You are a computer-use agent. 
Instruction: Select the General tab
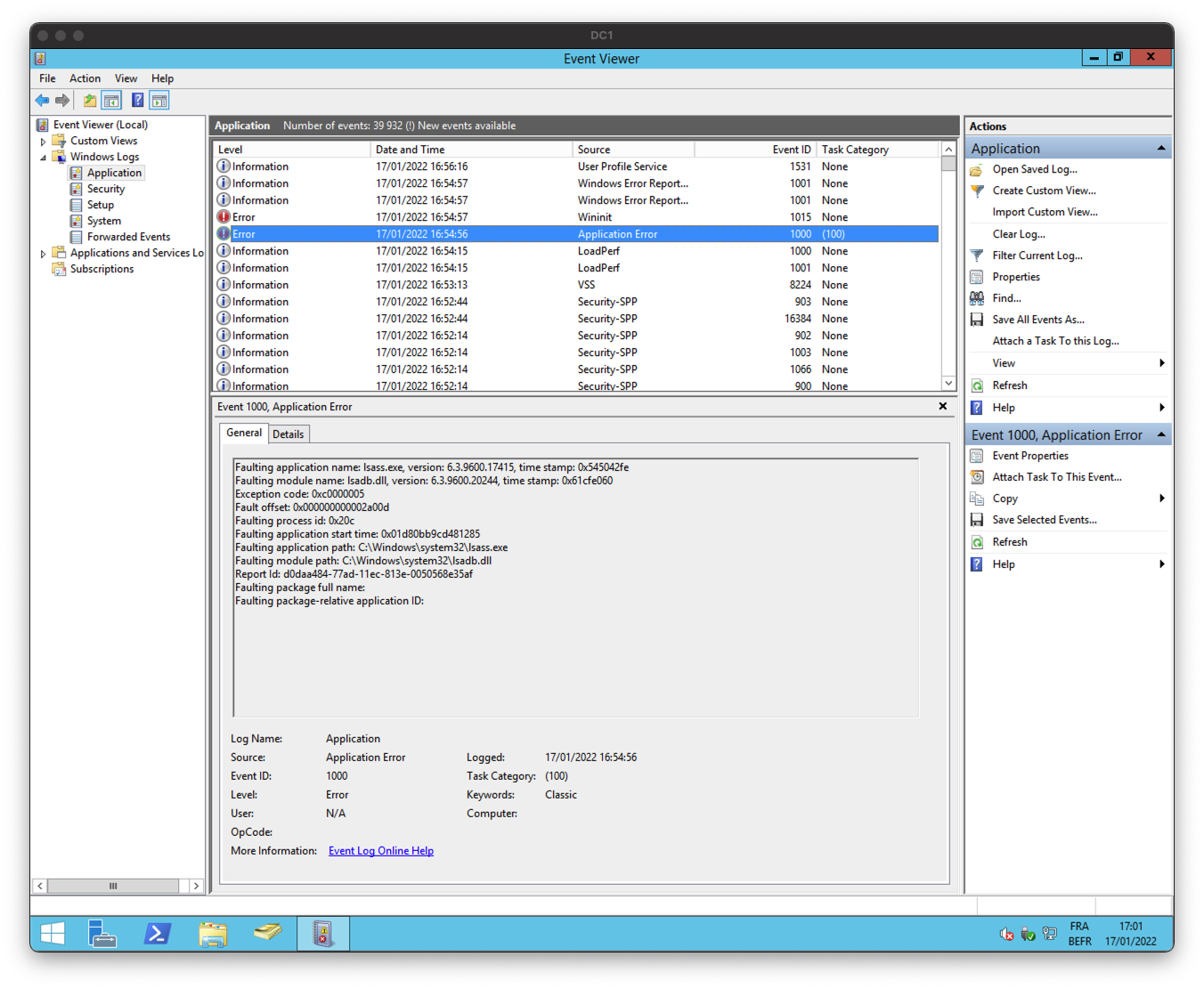tap(244, 433)
